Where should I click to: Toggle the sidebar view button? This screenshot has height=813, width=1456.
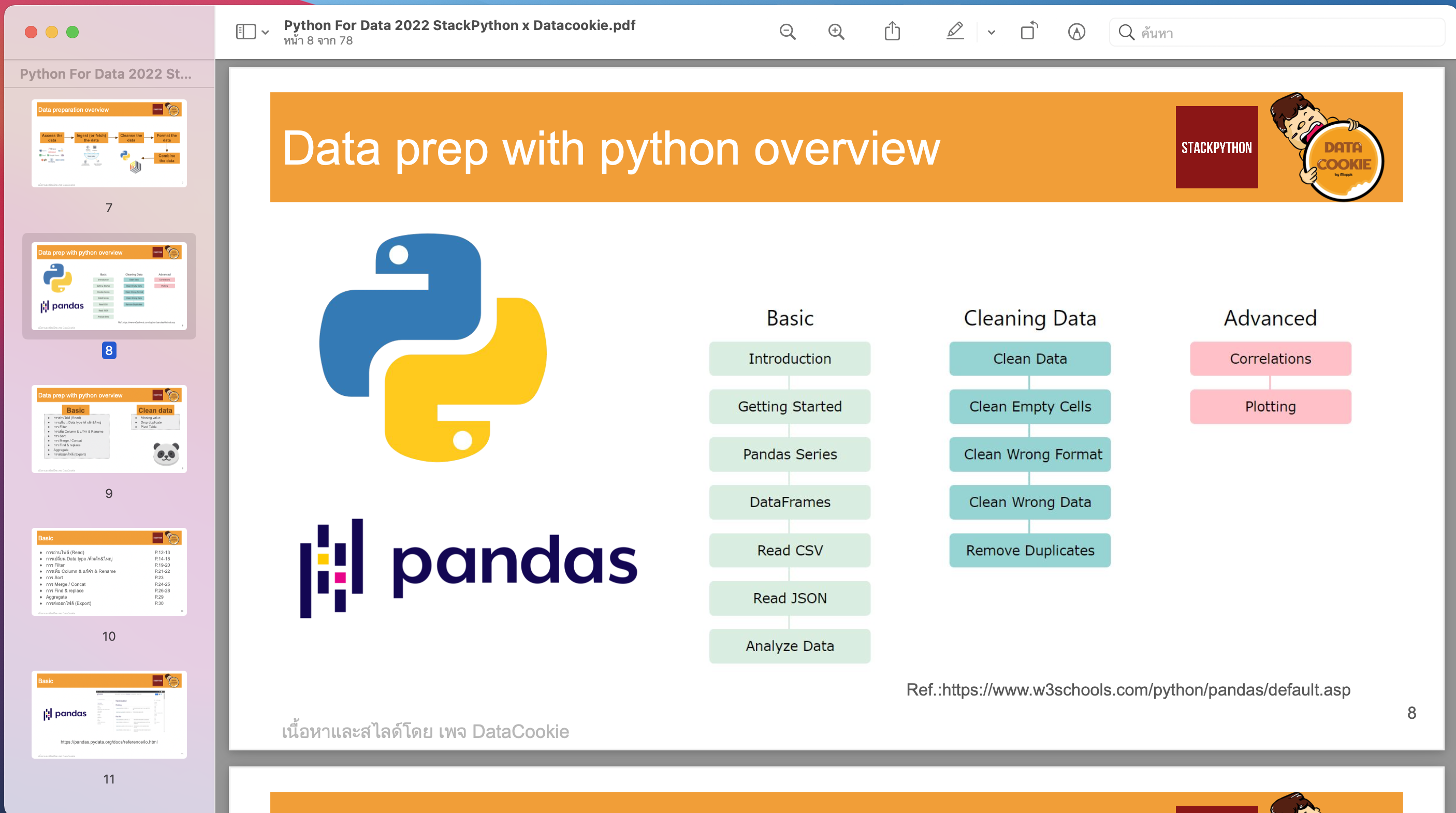point(245,32)
